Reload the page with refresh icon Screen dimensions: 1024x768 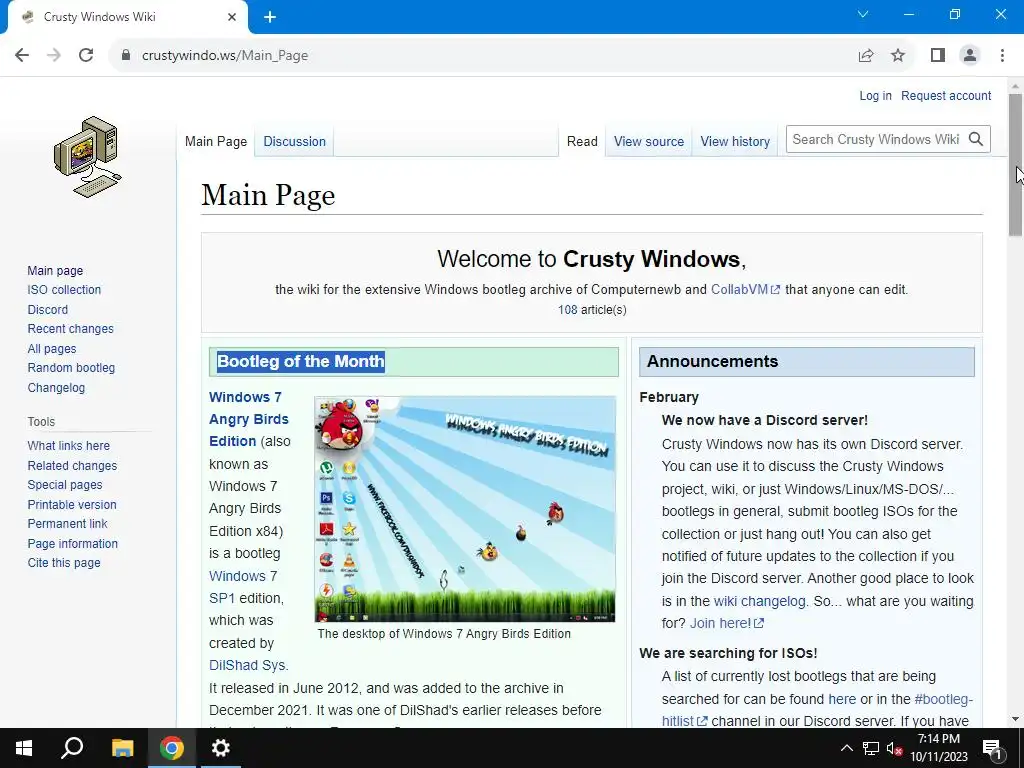[86, 56]
